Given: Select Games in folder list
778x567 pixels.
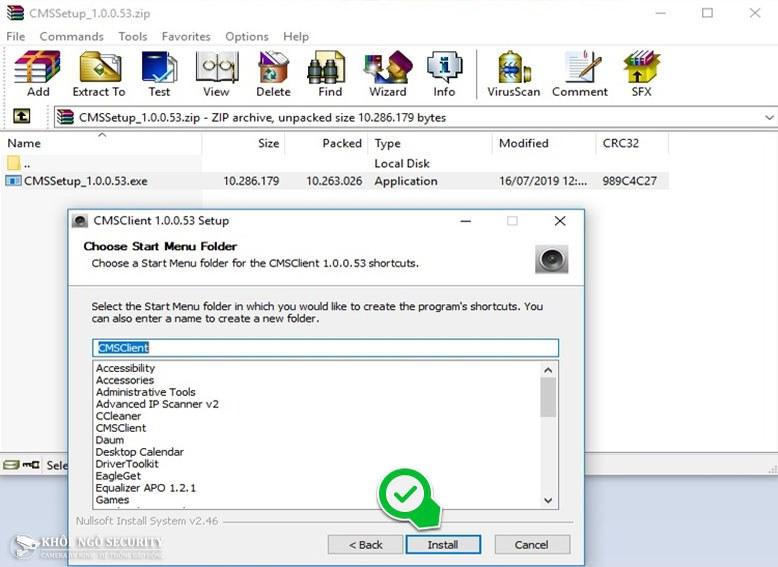Looking at the screenshot, I should pyautogui.click(x=112, y=500).
